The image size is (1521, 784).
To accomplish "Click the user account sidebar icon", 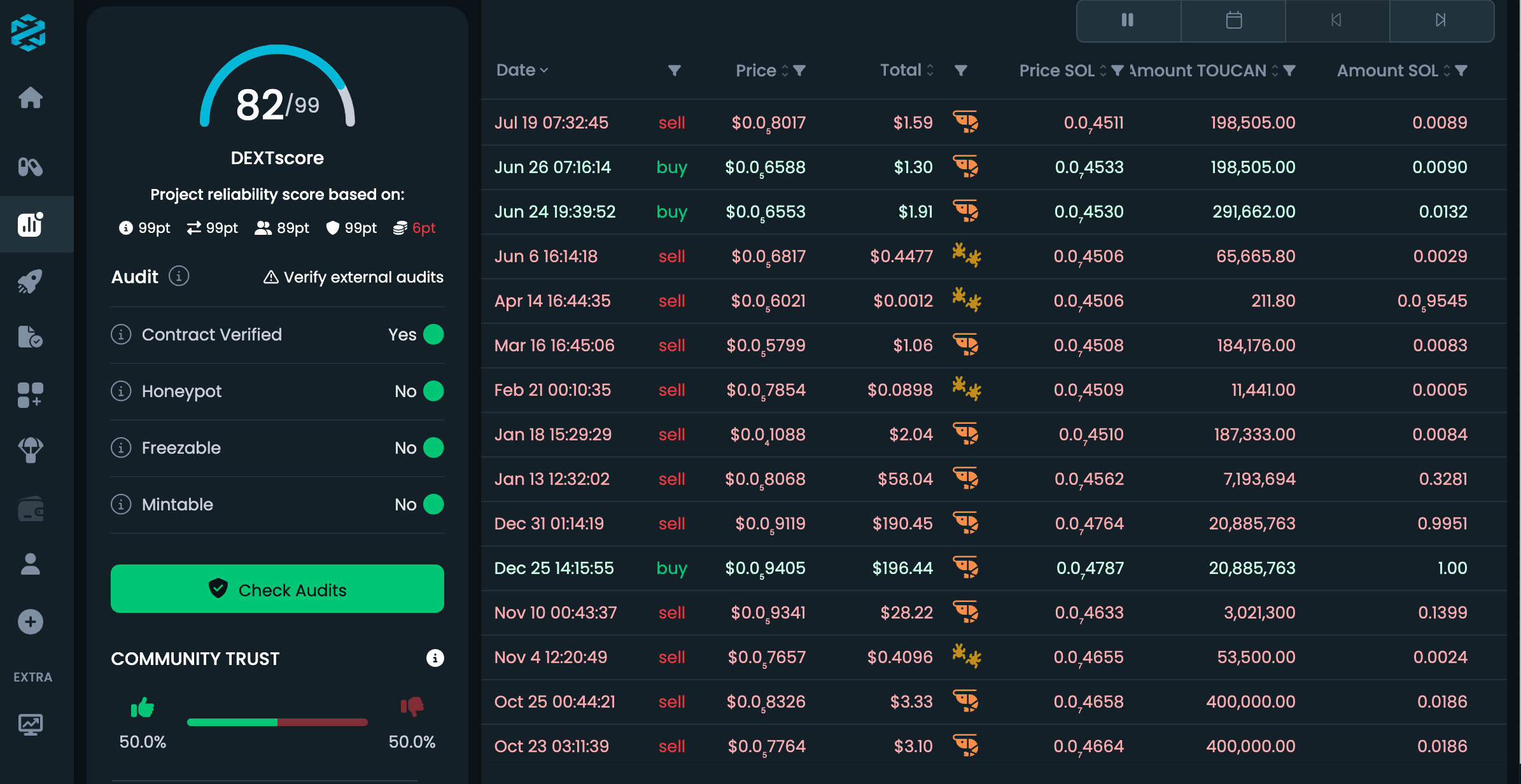I will pos(31,564).
